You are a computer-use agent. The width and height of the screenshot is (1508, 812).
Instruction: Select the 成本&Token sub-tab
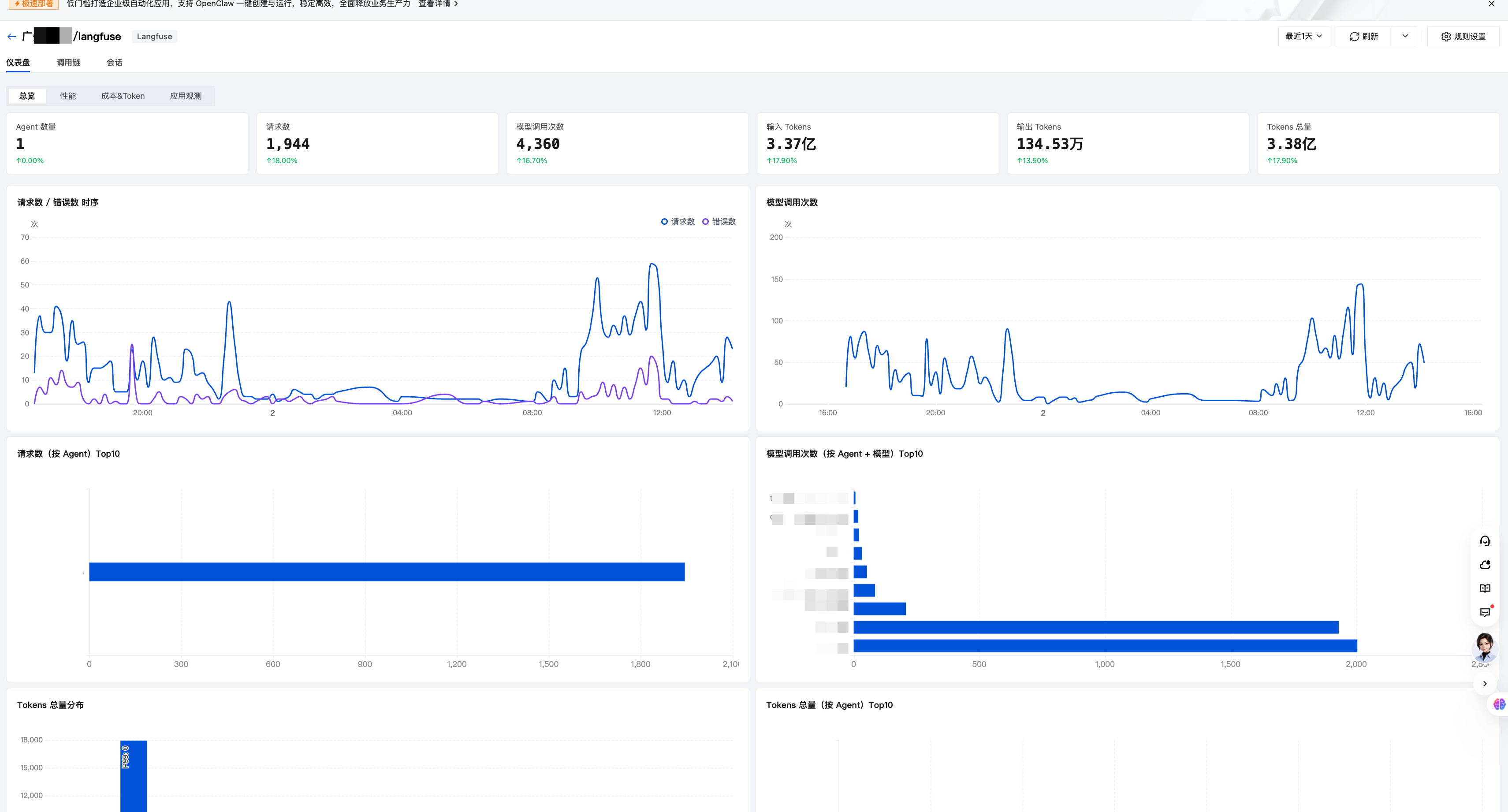pyautogui.click(x=123, y=96)
